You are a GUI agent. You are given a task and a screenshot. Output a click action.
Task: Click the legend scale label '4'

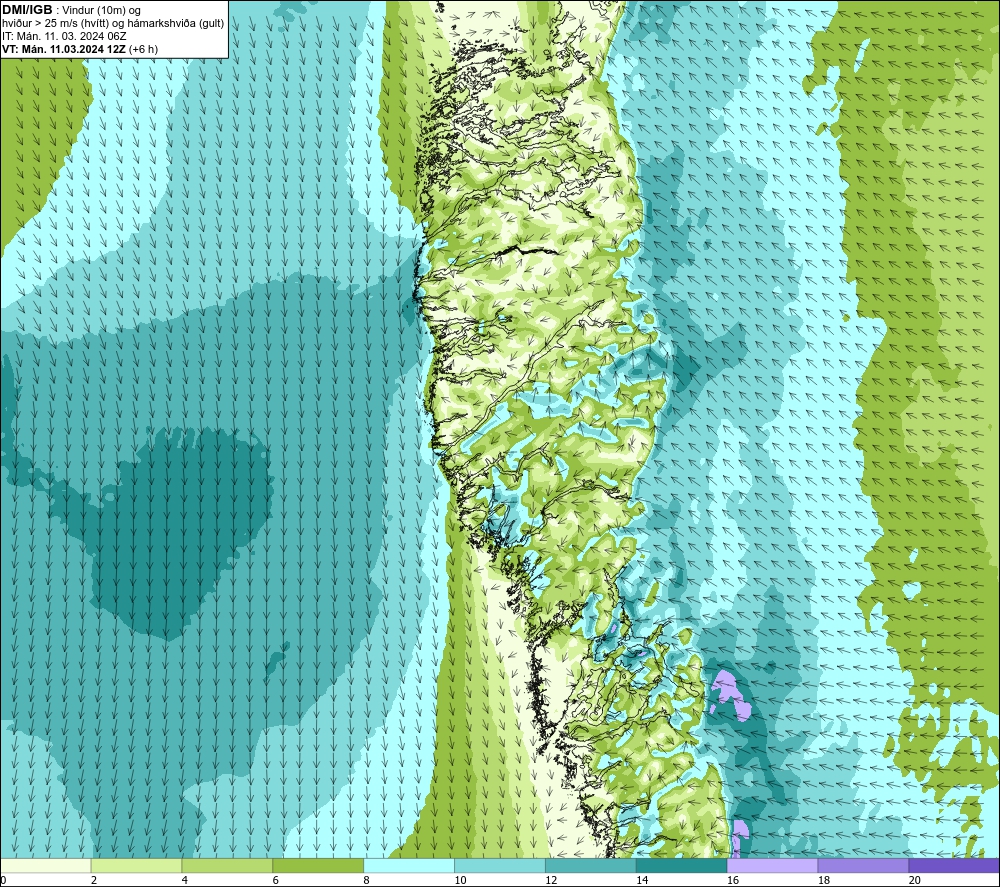pyautogui.click(x=185, y=880)
